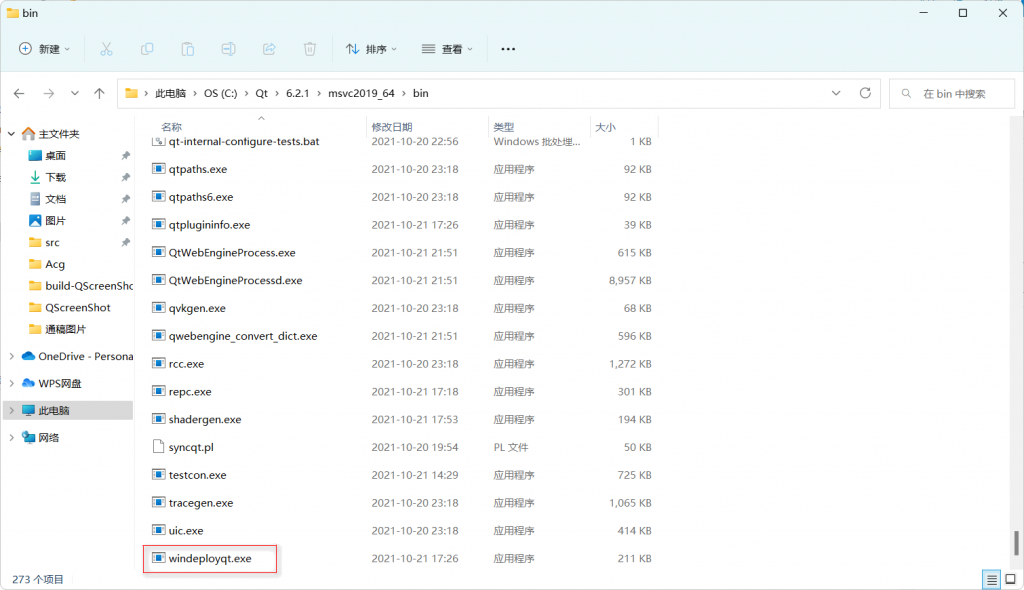Select the tracegen.exe file name
The image size is (1024, 590).
(201, 502)
